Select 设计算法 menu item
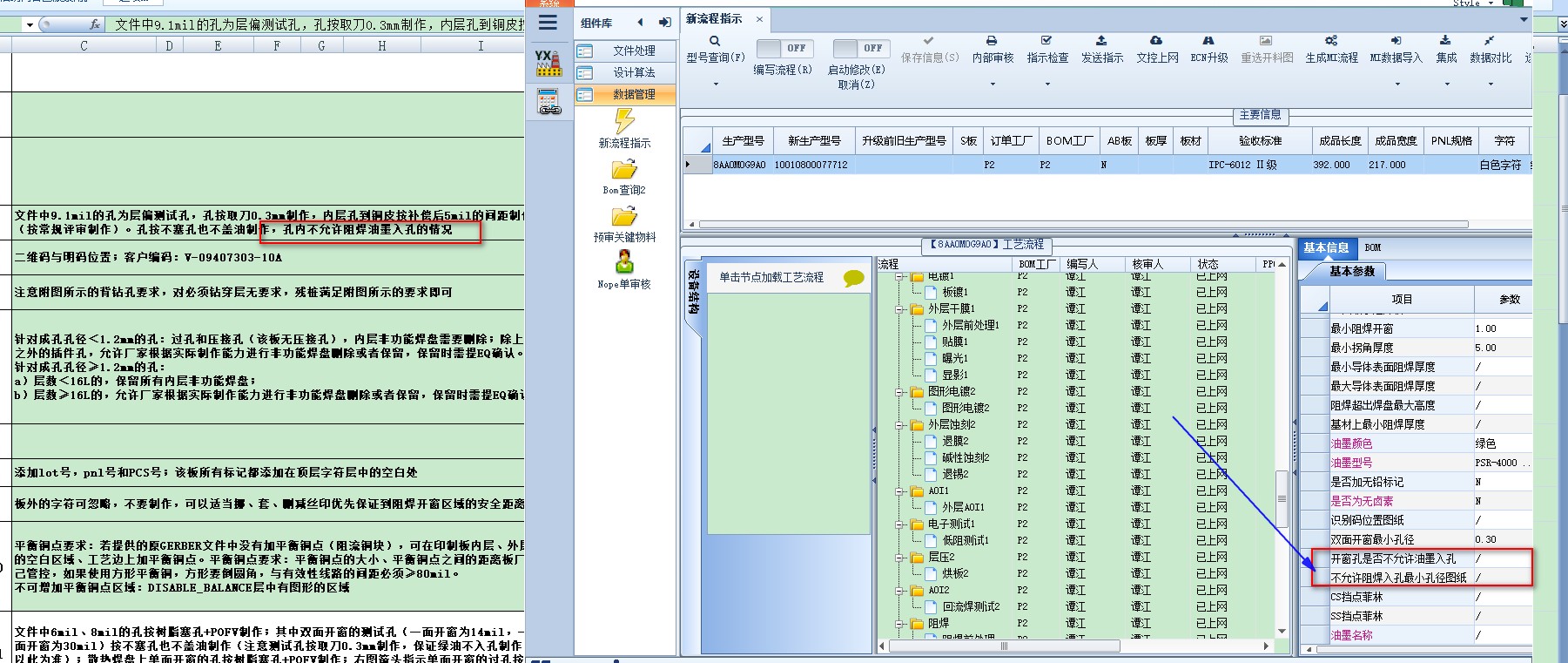The height and width of the screenshot is (663, 1568). coord(623,72)
